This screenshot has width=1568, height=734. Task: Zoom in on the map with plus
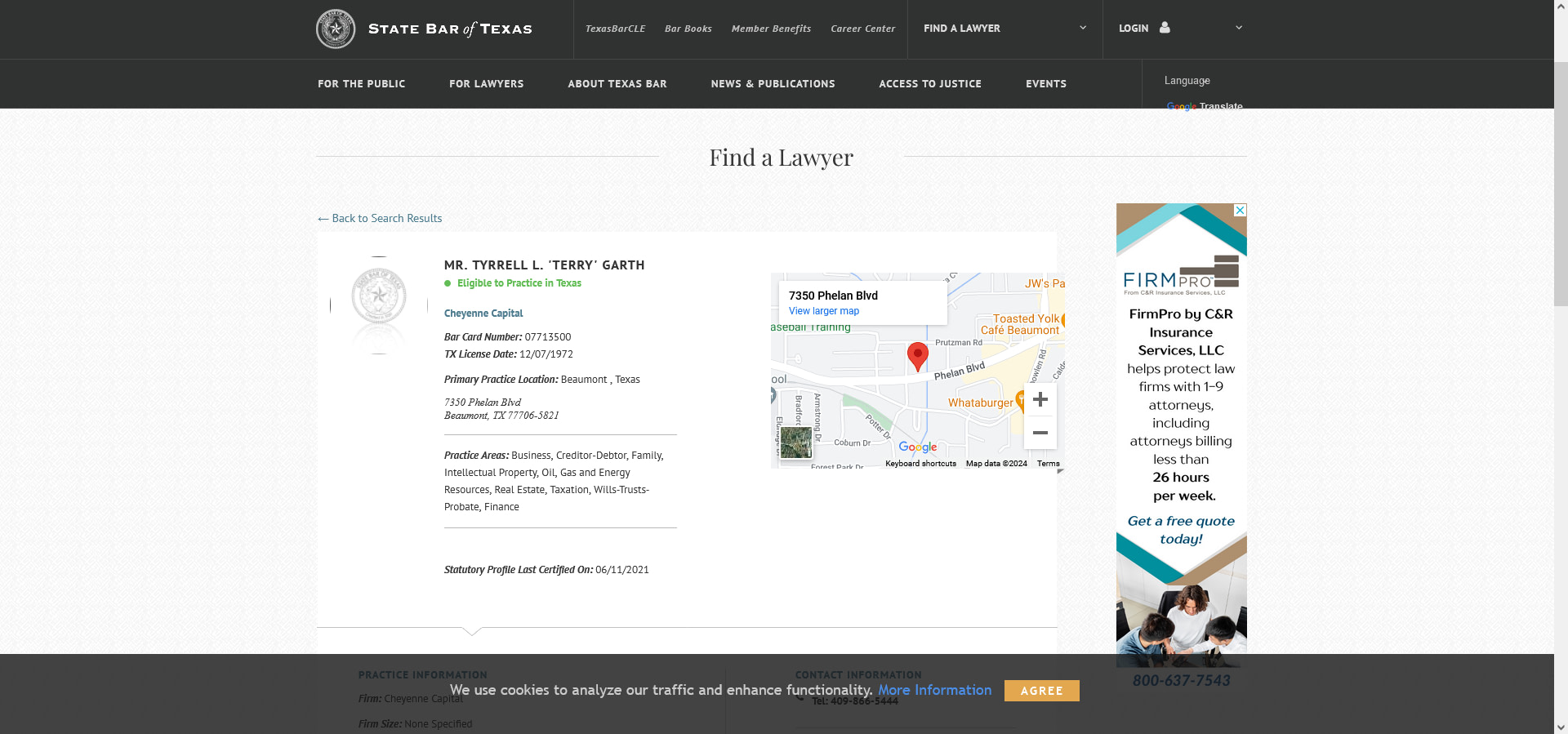pos(1040,399)
